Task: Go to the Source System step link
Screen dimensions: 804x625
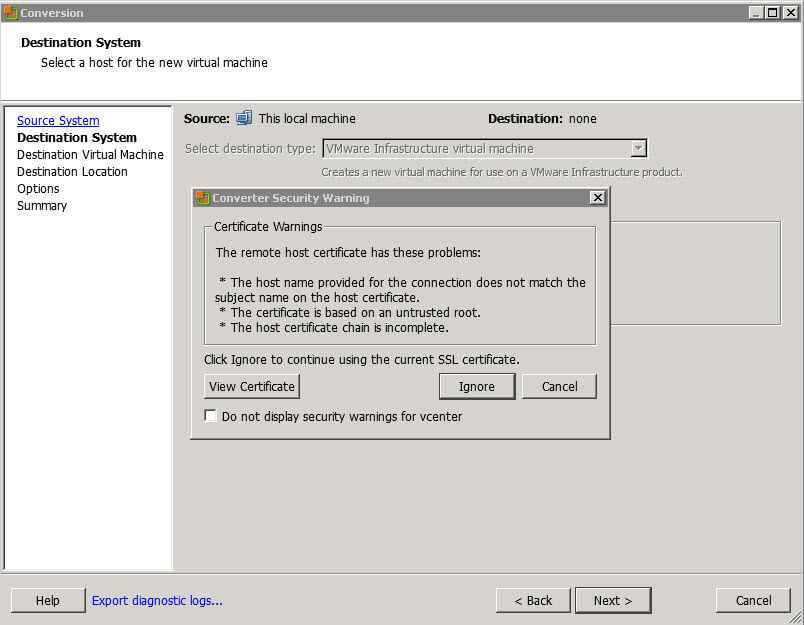Action: click(58, 121)
